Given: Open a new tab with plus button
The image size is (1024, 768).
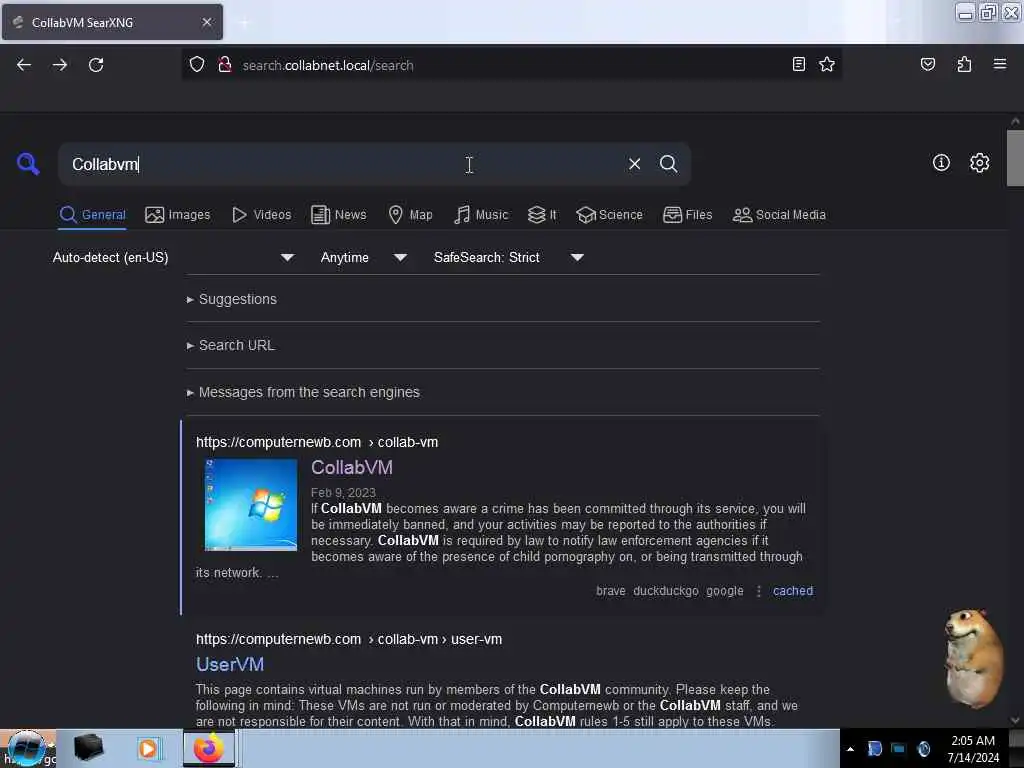Looking at the screenshot, I should 244,23.
